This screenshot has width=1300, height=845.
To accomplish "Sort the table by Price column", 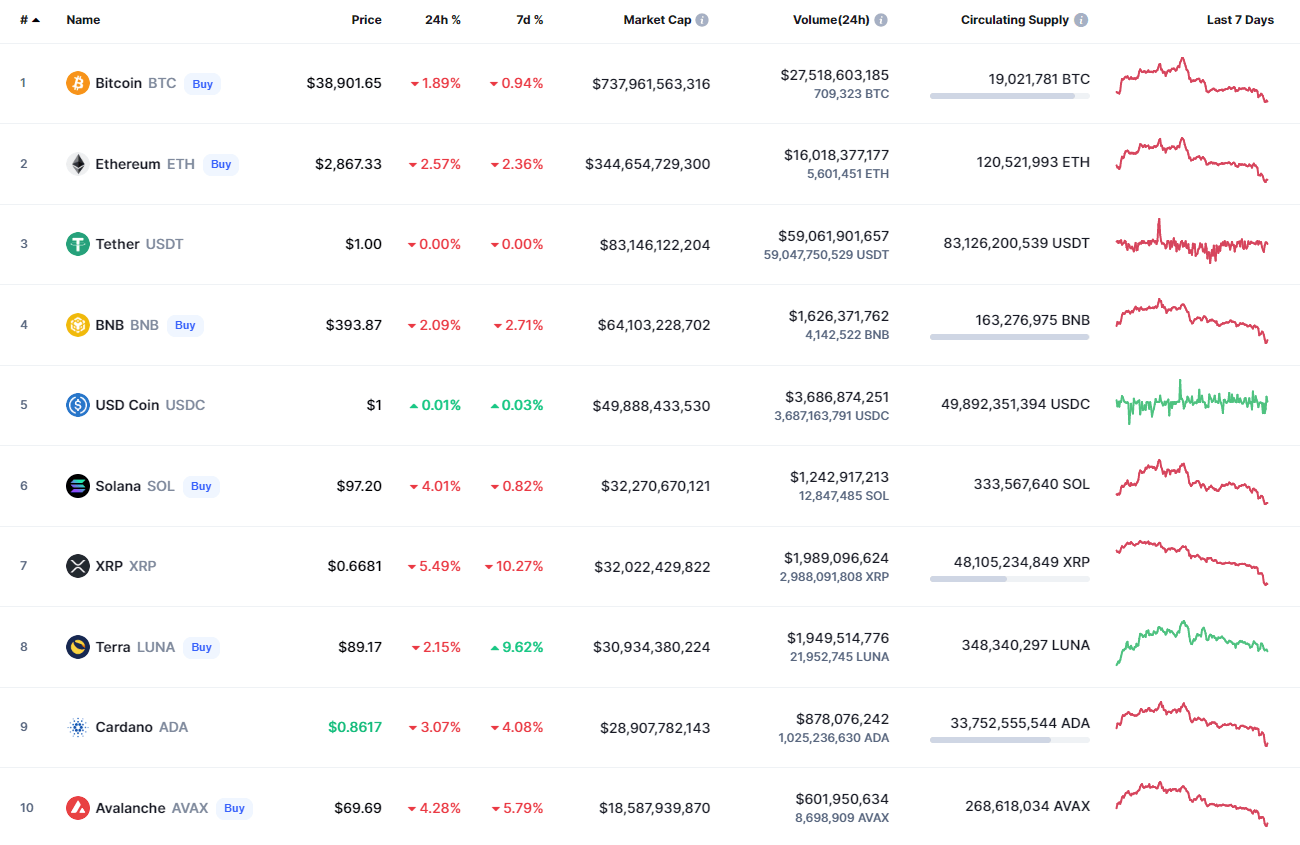I will click(x=366, y=20).
